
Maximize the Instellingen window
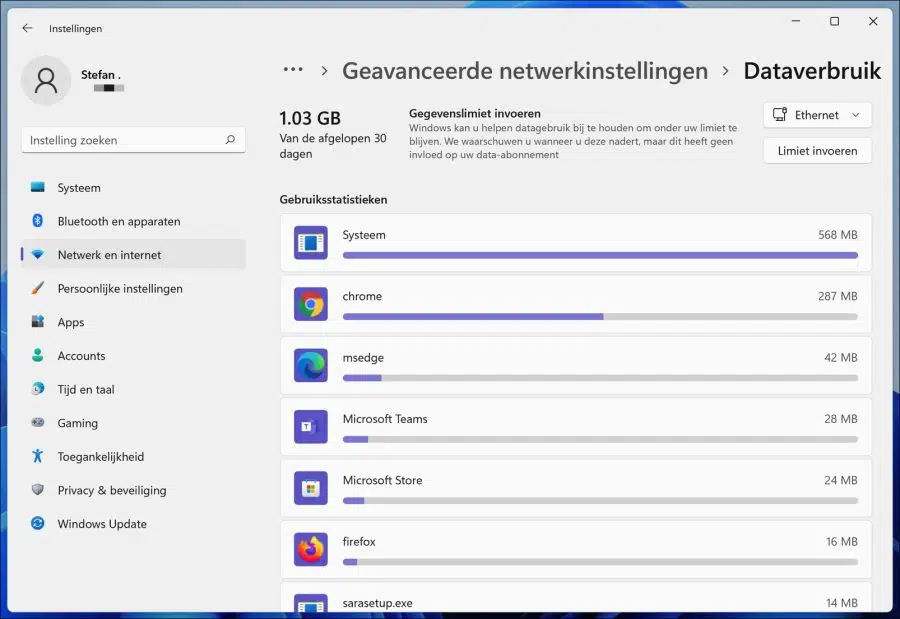pyautogui.click(x=835, y=21)
